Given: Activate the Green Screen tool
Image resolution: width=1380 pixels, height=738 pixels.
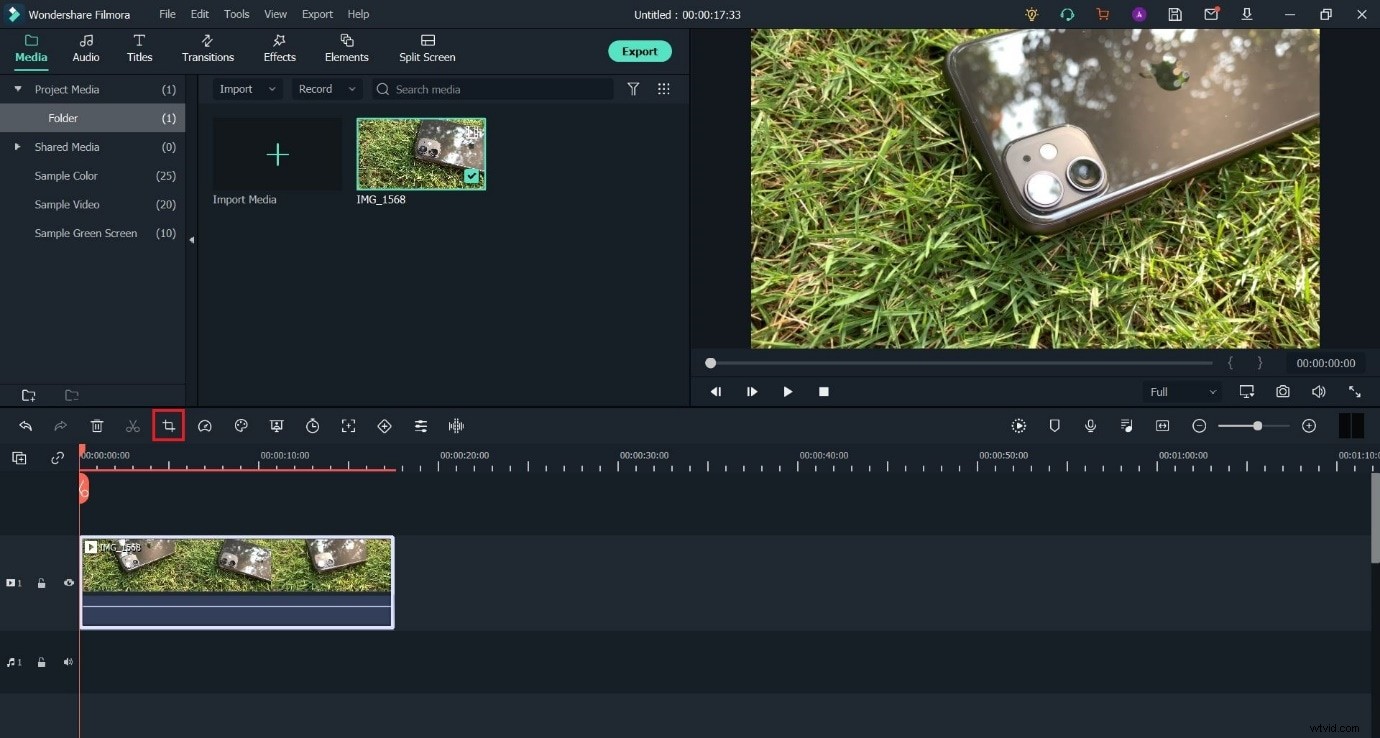Looking at the screenshot, I should [277, 426].
